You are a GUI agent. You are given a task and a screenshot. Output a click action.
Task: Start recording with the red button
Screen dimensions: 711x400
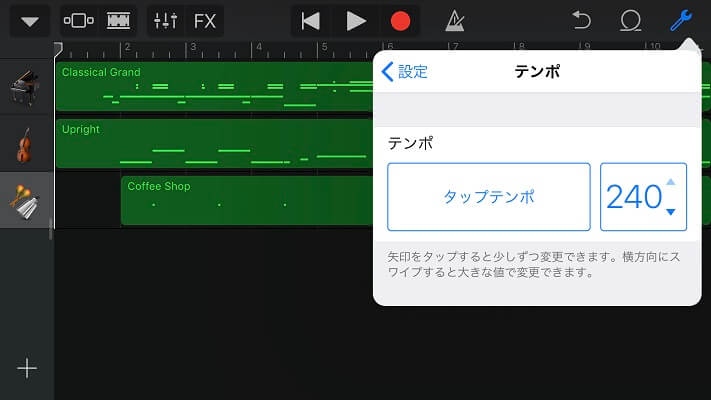[x=400, y=21]
